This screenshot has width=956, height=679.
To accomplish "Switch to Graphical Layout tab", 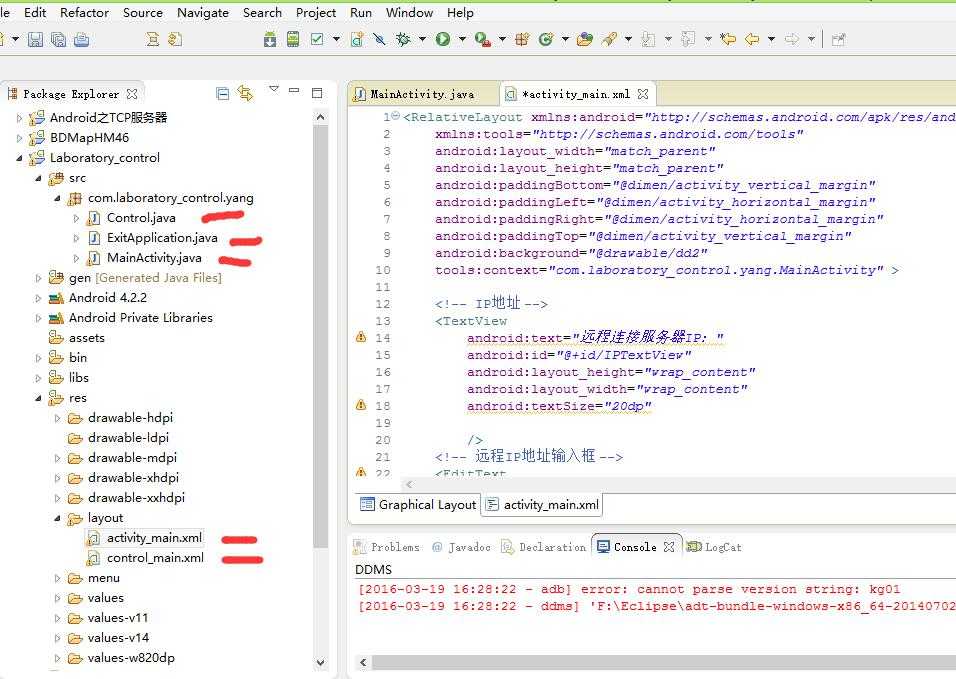I will click(418, 504).
